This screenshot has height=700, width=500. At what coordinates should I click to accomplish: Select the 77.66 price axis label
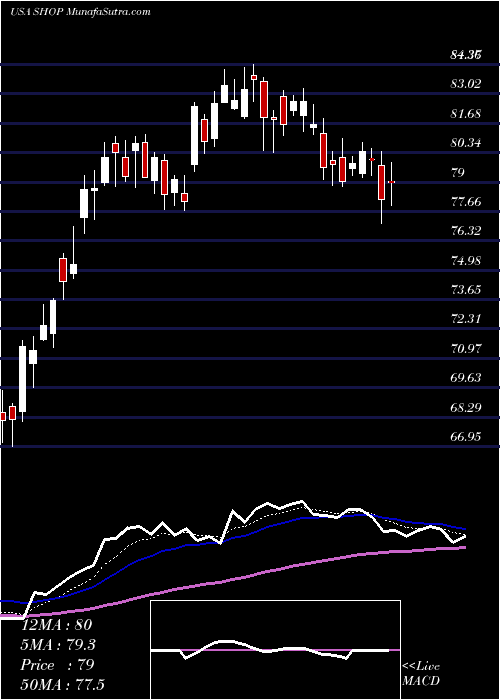tap(466, 202)
